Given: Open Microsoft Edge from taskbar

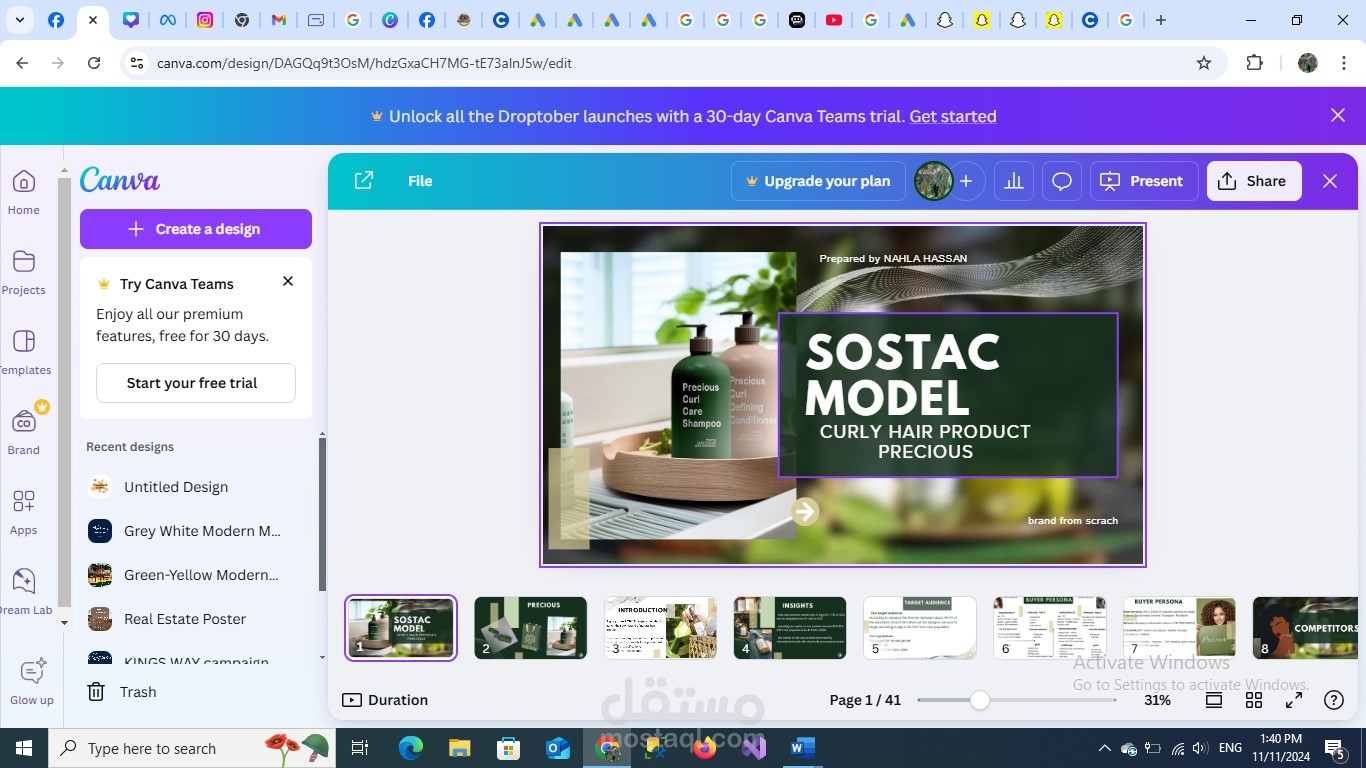Looking at the screenshot, I should coord(411,748).
